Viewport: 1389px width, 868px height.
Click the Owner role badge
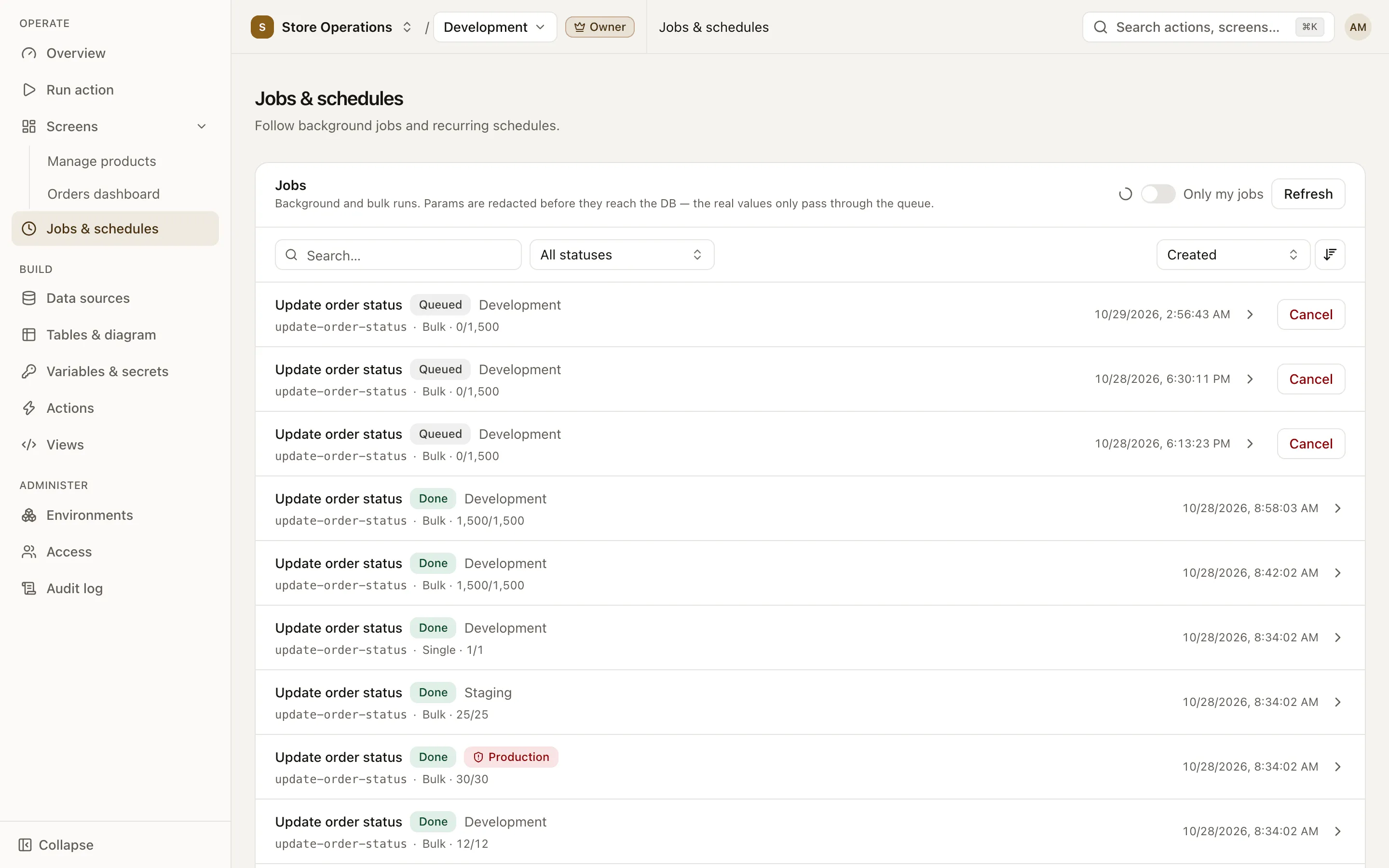coord(600,27)
